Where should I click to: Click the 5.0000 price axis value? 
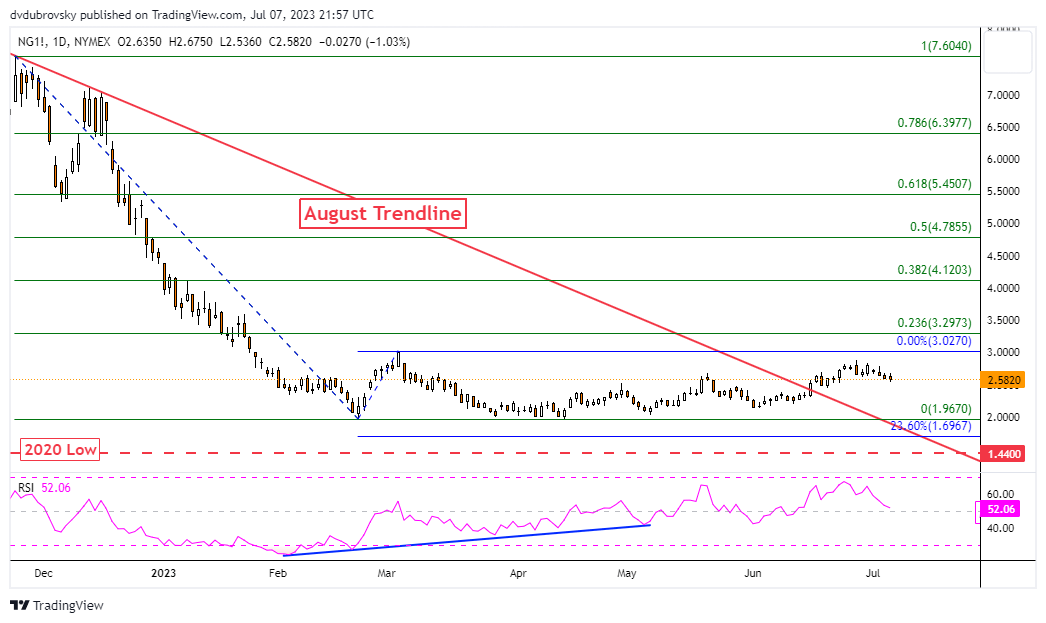pos(1003,223)
